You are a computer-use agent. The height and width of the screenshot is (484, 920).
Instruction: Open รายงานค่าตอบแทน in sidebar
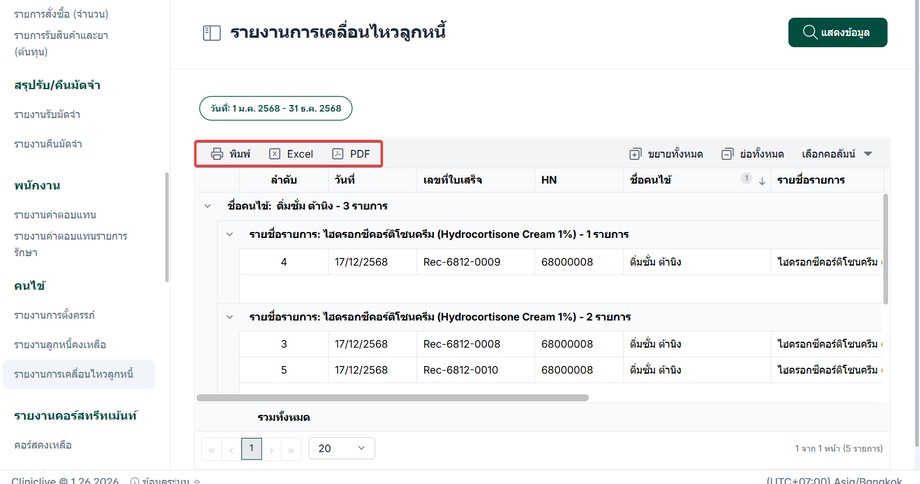point(55,215)
